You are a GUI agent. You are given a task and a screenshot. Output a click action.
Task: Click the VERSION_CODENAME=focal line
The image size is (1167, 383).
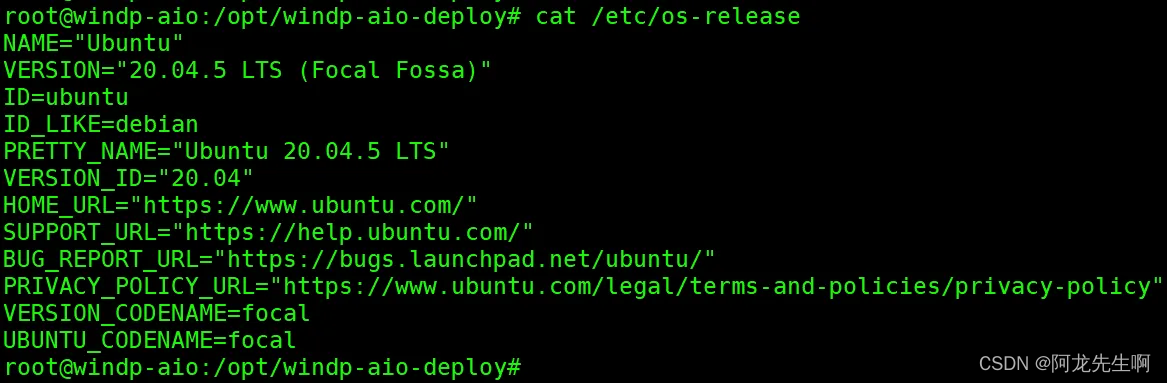156,313
